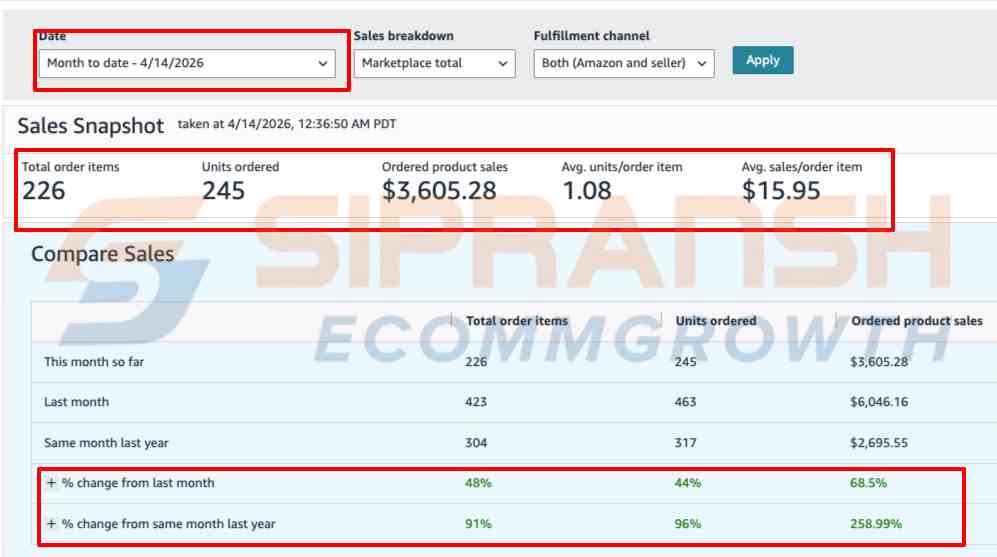This screenshot has width=997, height=557.
Task: Click the chevron in Marketplace total dropdown
Action: [502, 63]
